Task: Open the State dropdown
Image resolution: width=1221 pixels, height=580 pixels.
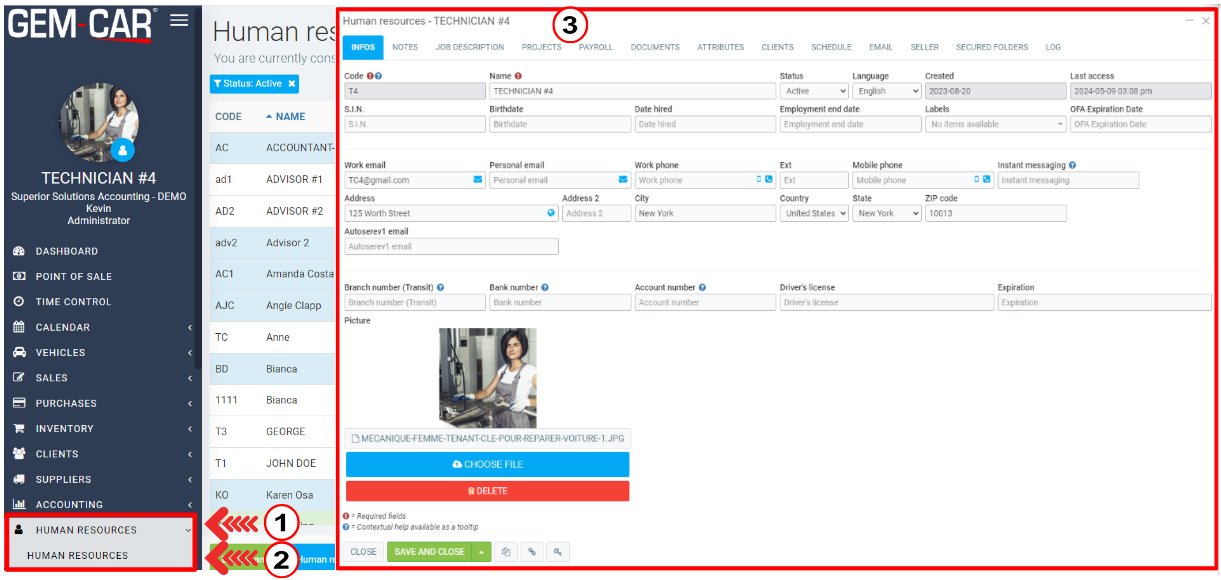Action: pyautogui.click(x=886, y=213)
